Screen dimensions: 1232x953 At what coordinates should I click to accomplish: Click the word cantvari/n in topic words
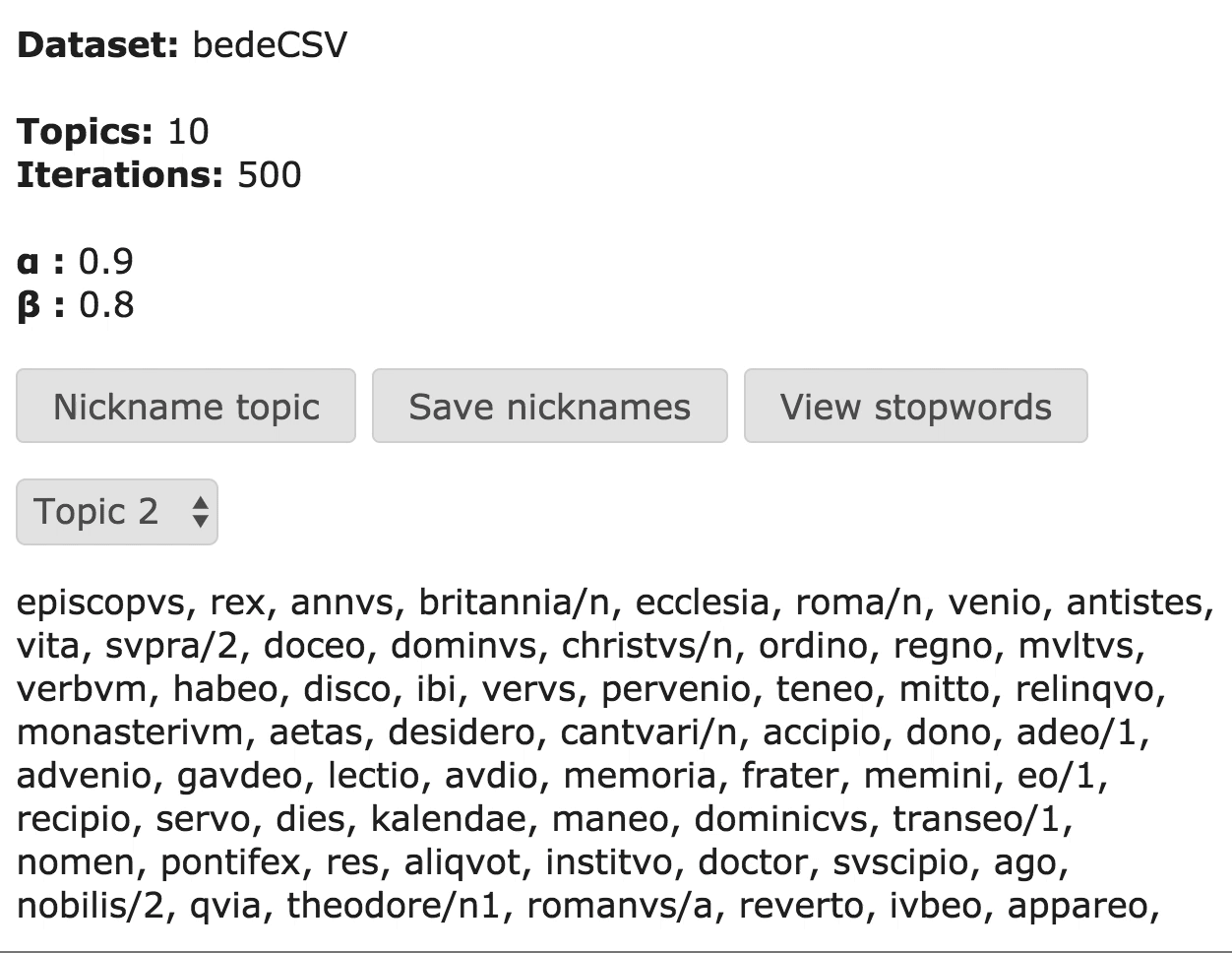pyautogui.click(x=650, y=732)
